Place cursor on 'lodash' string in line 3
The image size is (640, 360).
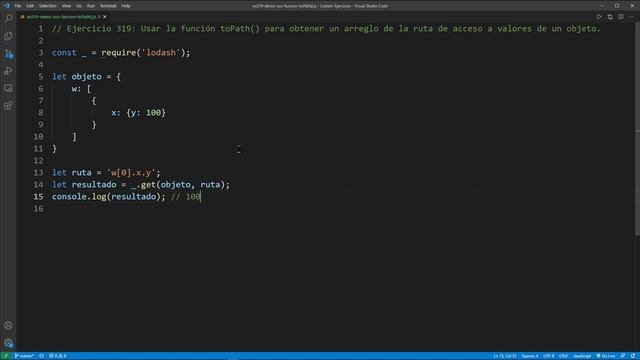(161, 53)
